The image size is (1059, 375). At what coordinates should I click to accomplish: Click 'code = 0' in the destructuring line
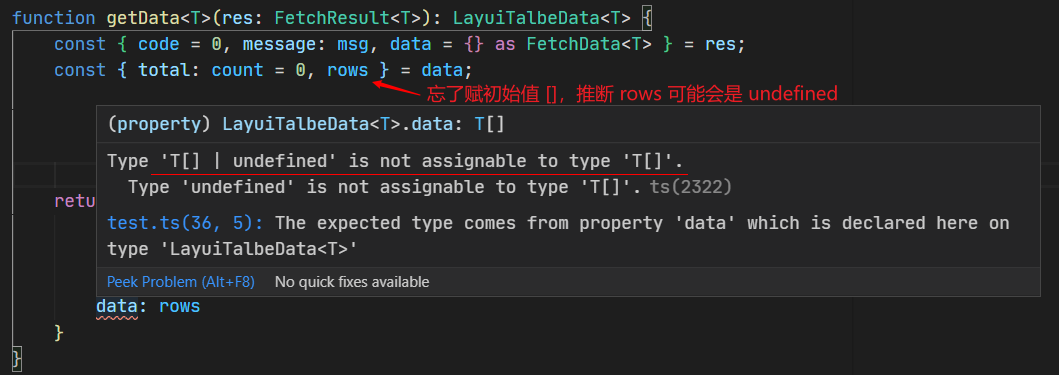coord(180,45)
